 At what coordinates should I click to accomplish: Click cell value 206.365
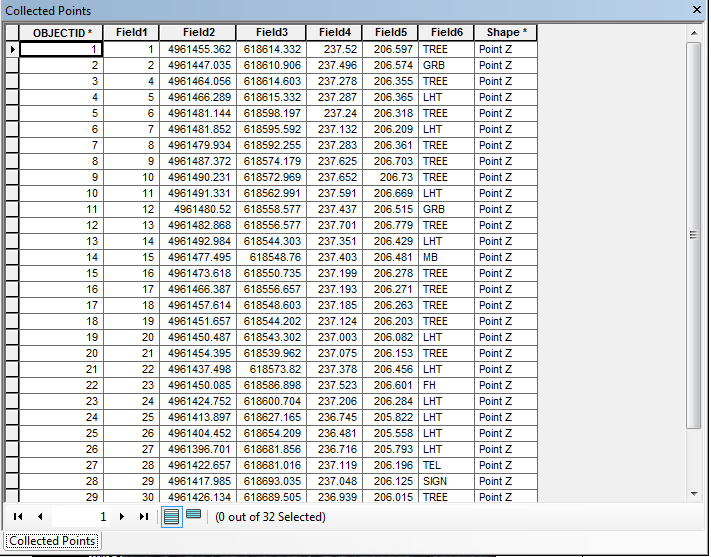point(390,97)
